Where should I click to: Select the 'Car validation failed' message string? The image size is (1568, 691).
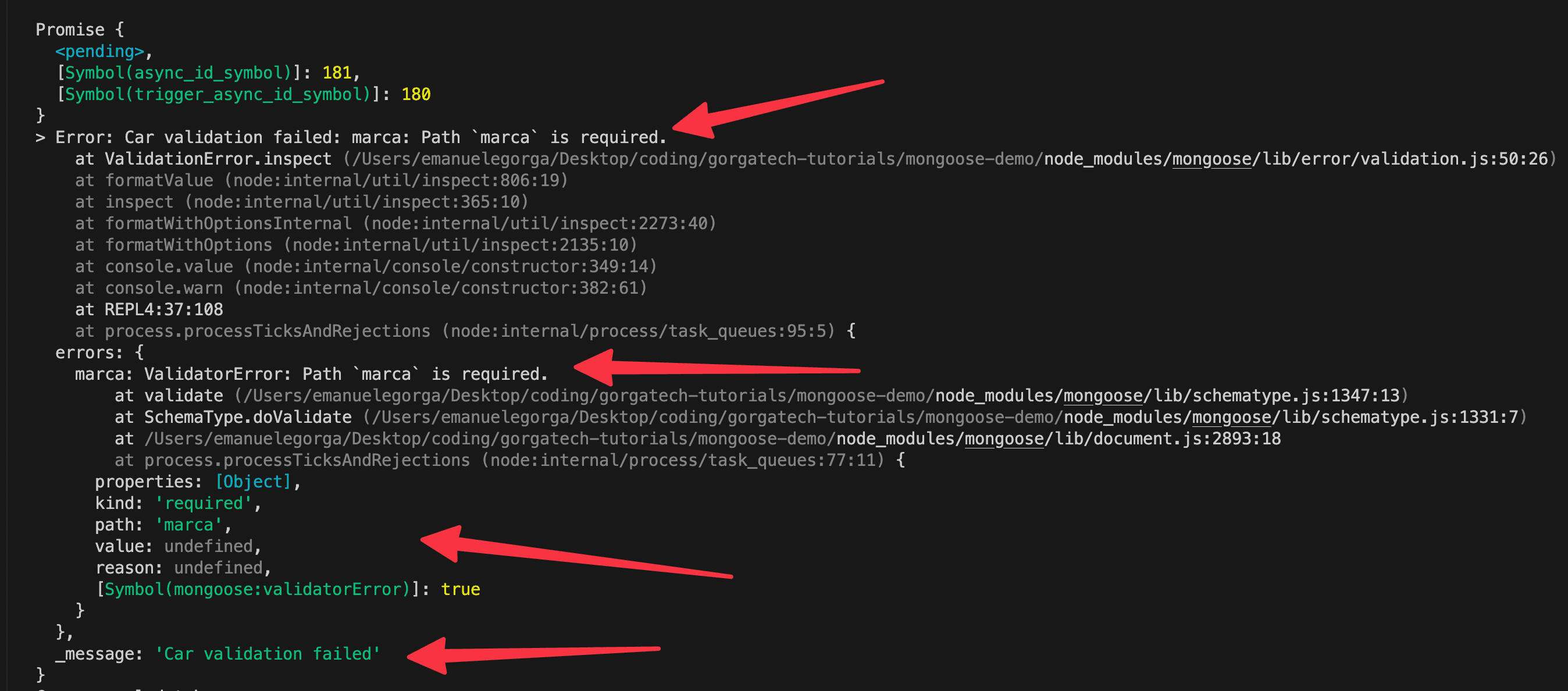(x=268, y=654)
